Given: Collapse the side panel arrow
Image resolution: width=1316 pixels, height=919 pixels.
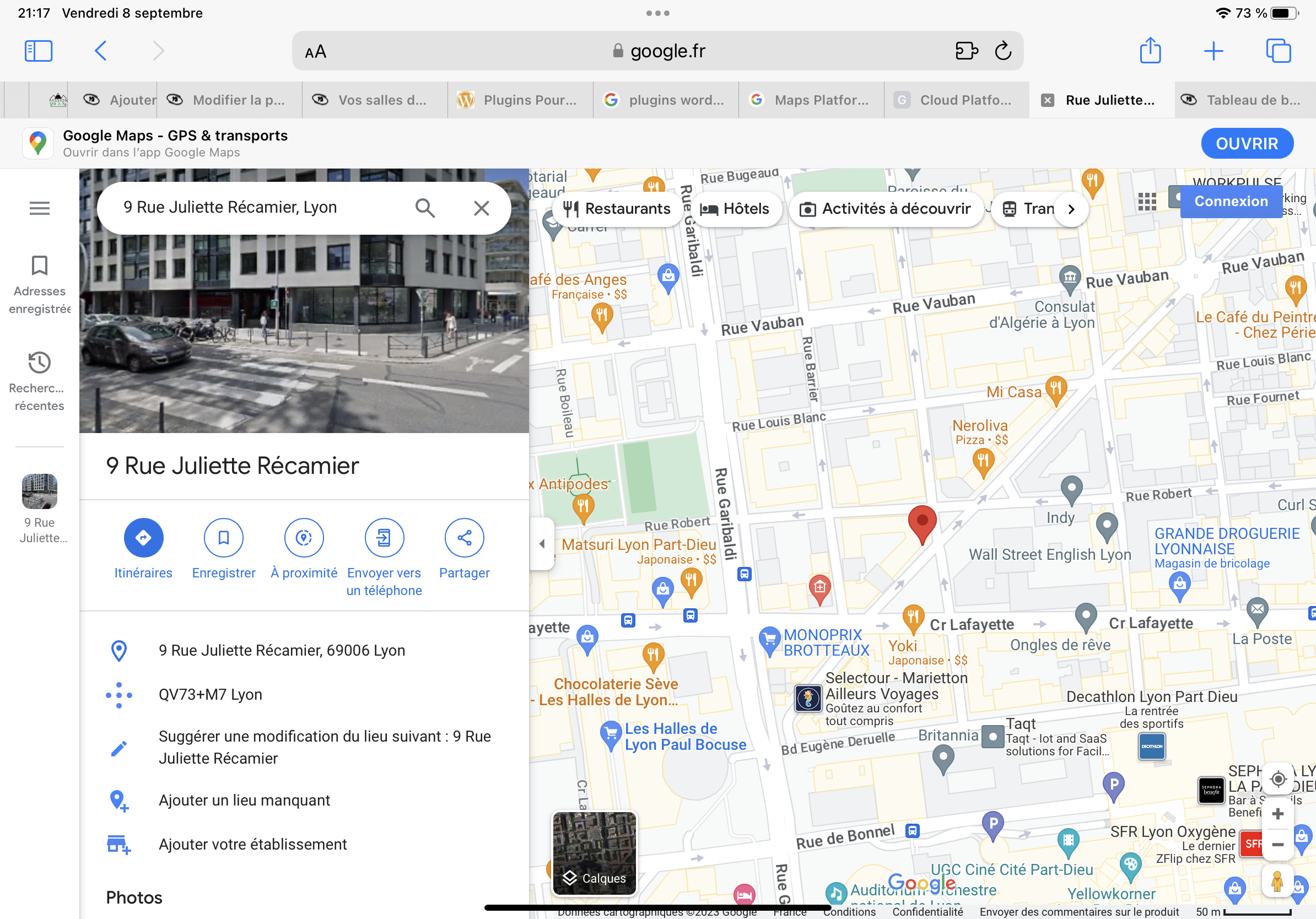Looking at the screenshot, I should point(542,544).
